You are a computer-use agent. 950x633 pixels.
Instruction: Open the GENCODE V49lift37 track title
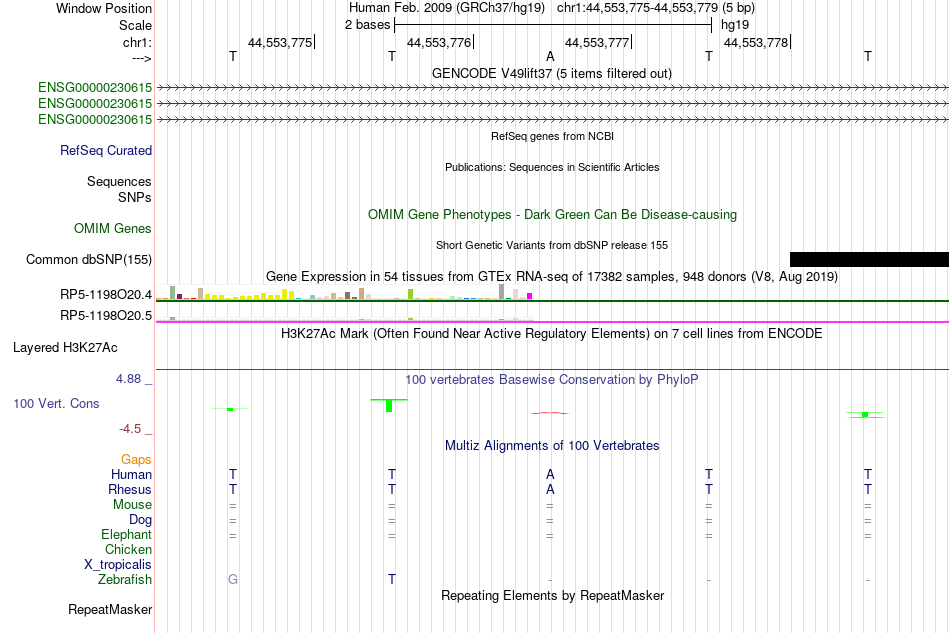pyautogui.click(x=551, y=73)
